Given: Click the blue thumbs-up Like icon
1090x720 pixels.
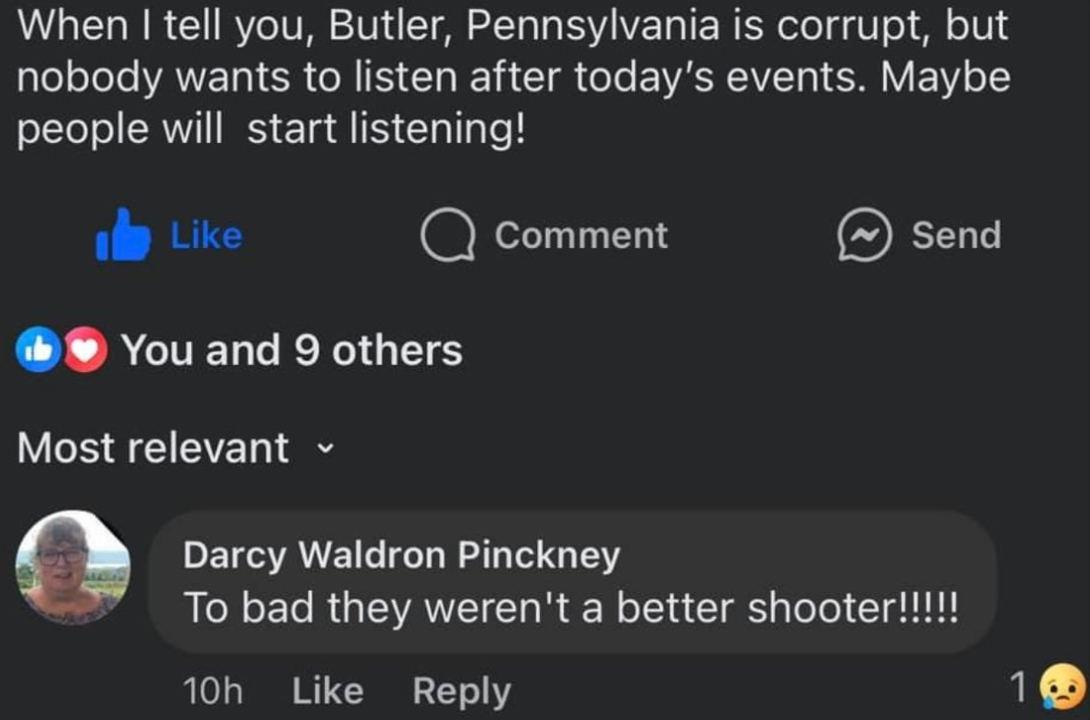Looking at the screenshot, I should [123, 235].
